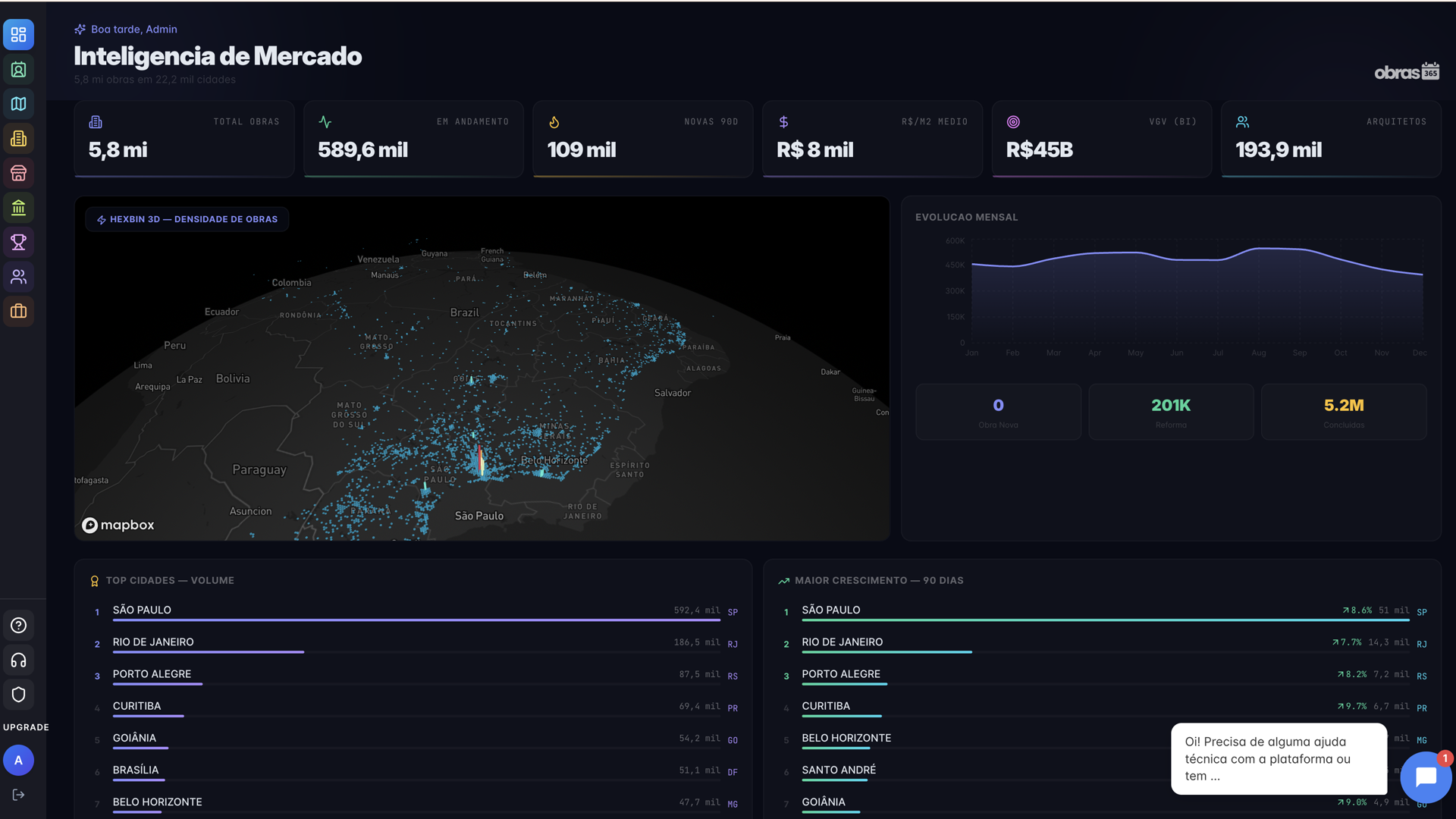The height and width of the screenshot is (819, 1456).
Task: Open the users group sidebar icon
Action: tap(18, 277)
